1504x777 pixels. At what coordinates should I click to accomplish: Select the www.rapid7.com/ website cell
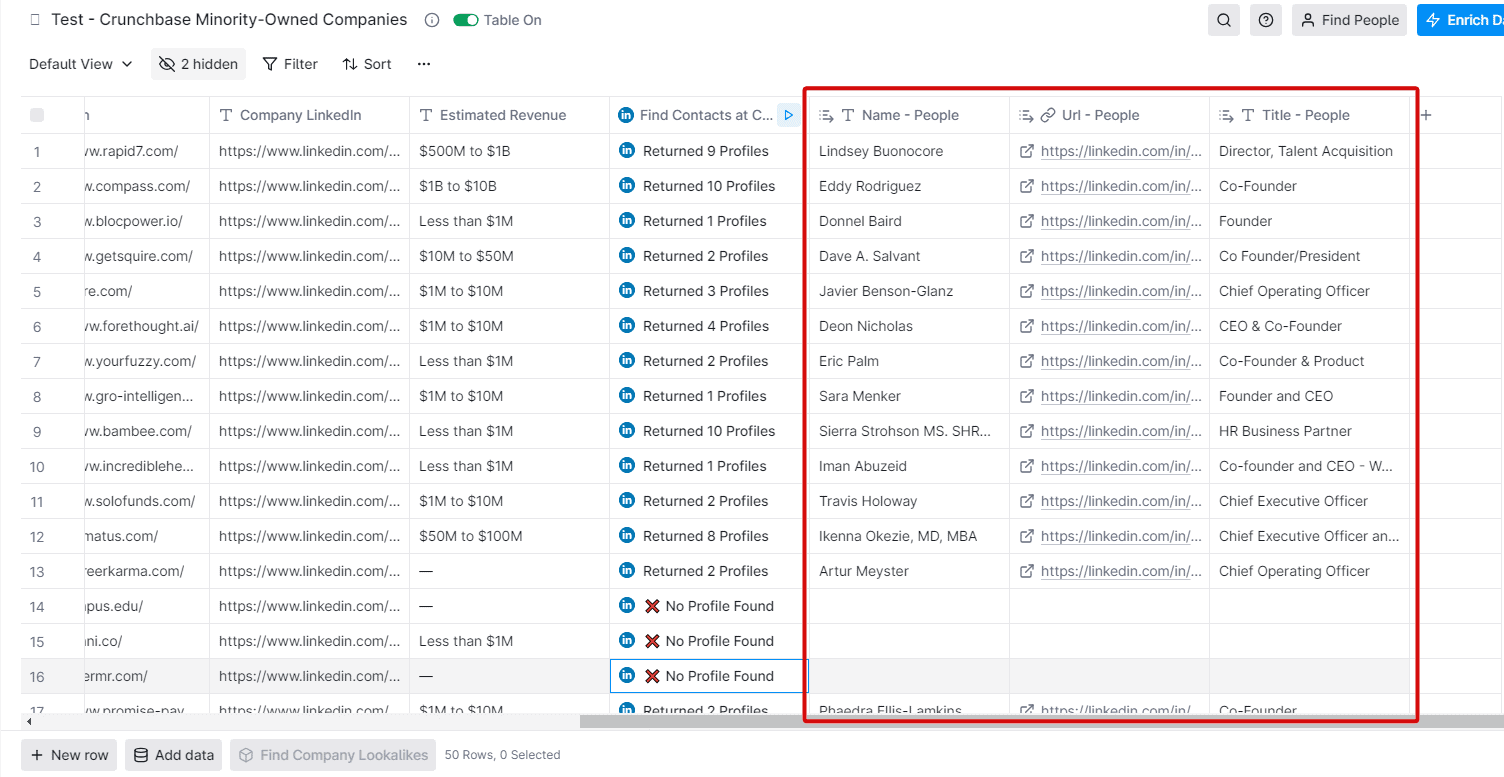click(x=147, y=151)
